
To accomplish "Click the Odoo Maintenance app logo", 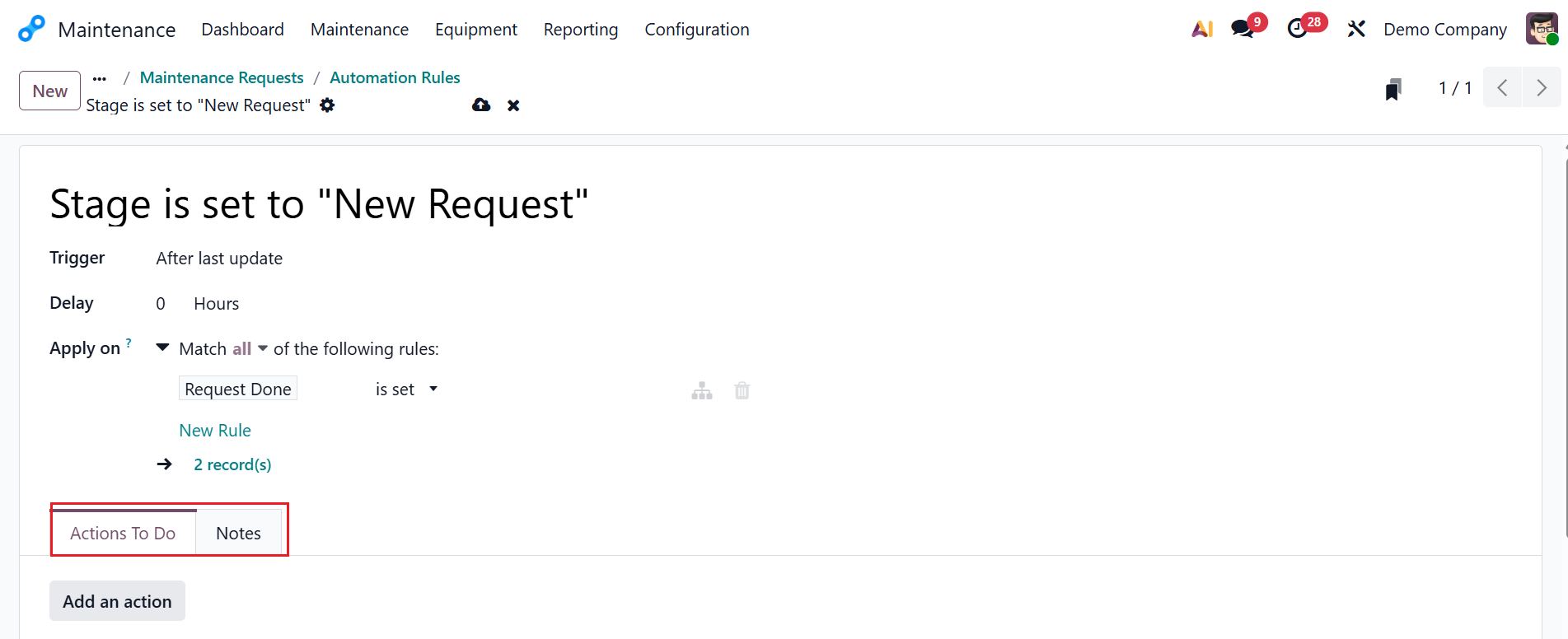I will point(31,29).
